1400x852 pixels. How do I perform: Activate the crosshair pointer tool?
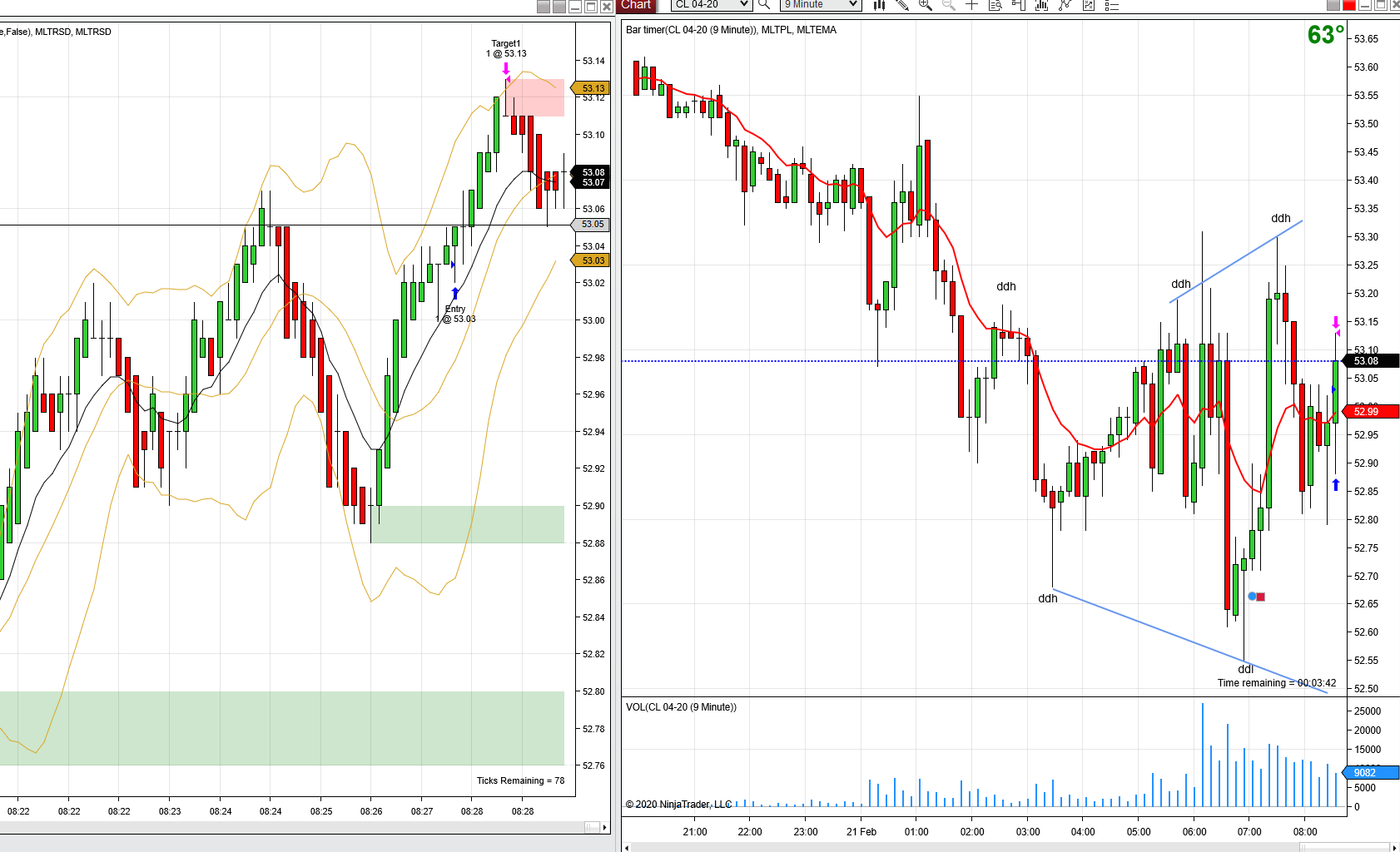point(971,5)
